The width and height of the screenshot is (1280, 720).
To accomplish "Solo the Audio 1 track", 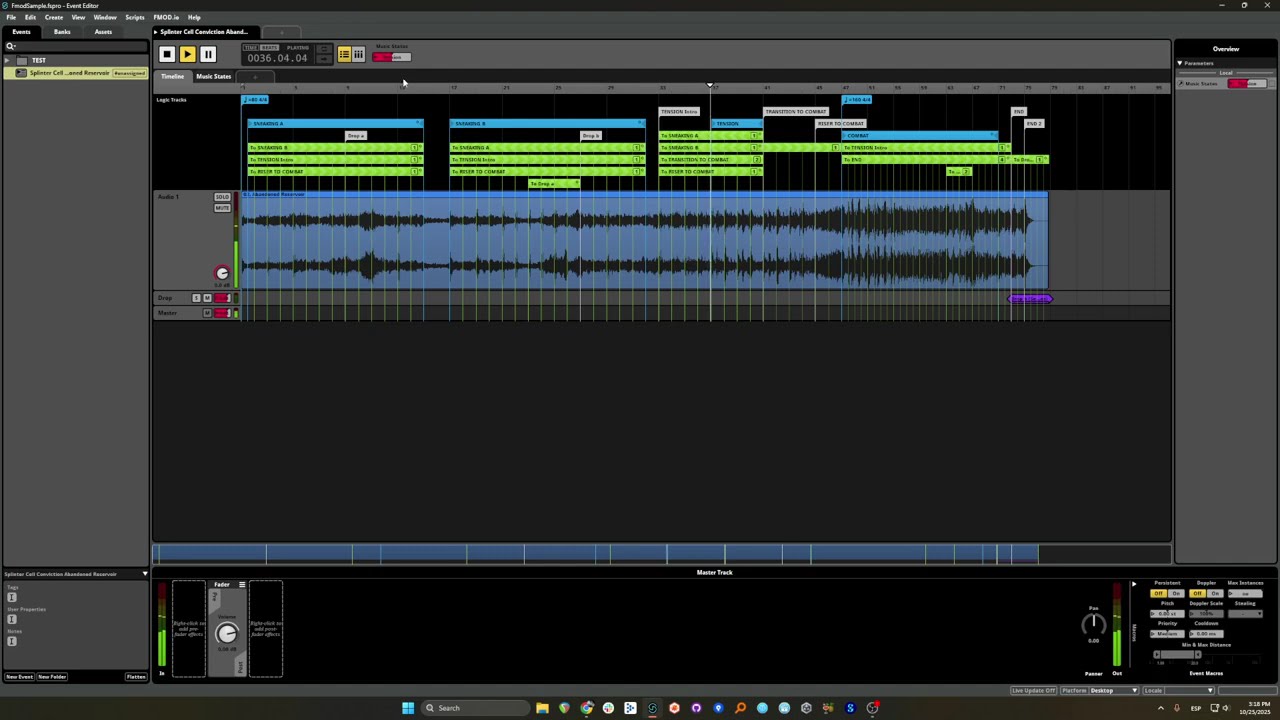I will pos(222,197).
